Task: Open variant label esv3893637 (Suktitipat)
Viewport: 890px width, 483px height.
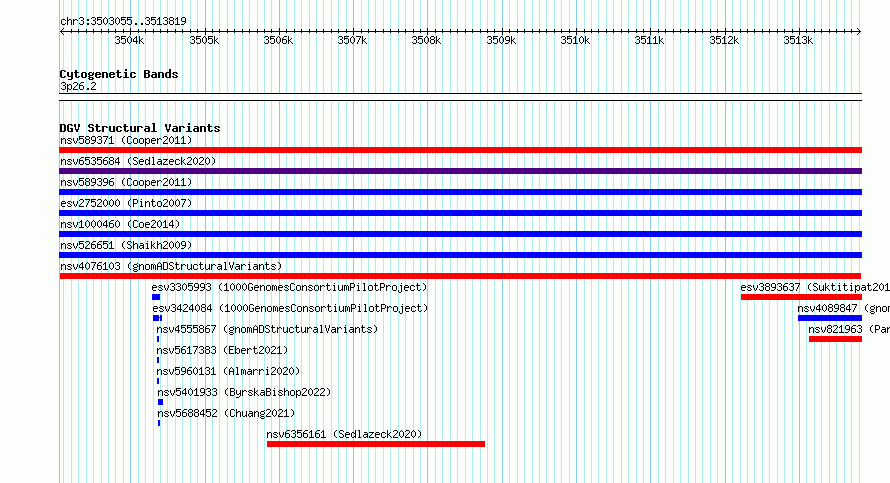Action: pyautogui.click(x=815, y=287)
